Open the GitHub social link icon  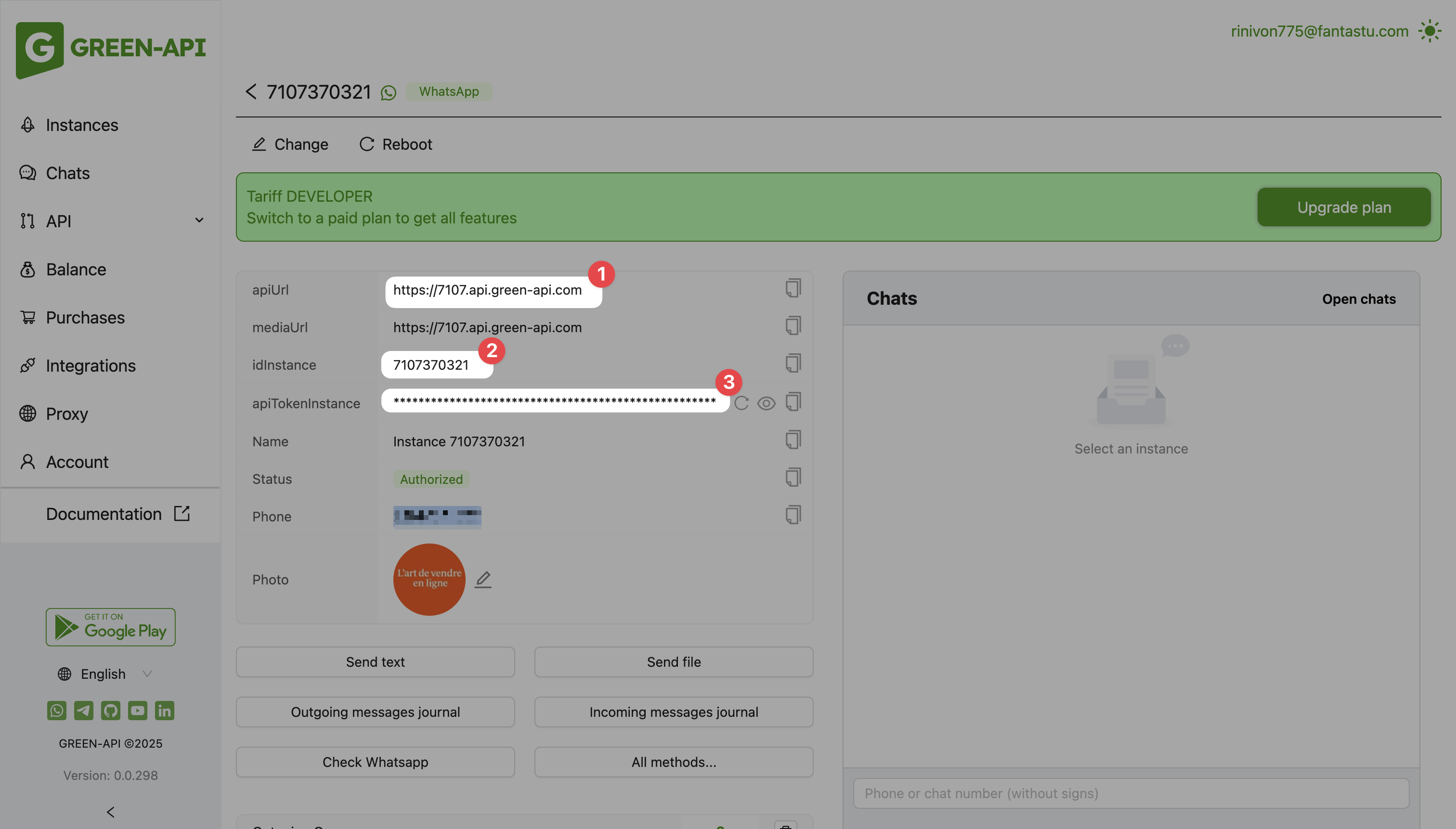(110, 711)
